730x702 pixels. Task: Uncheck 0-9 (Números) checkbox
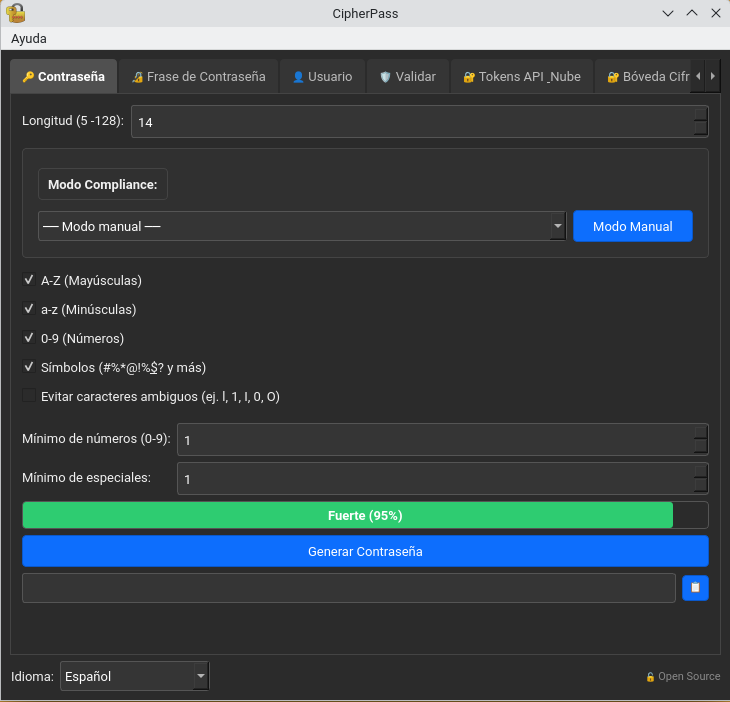tap(29, 338)
